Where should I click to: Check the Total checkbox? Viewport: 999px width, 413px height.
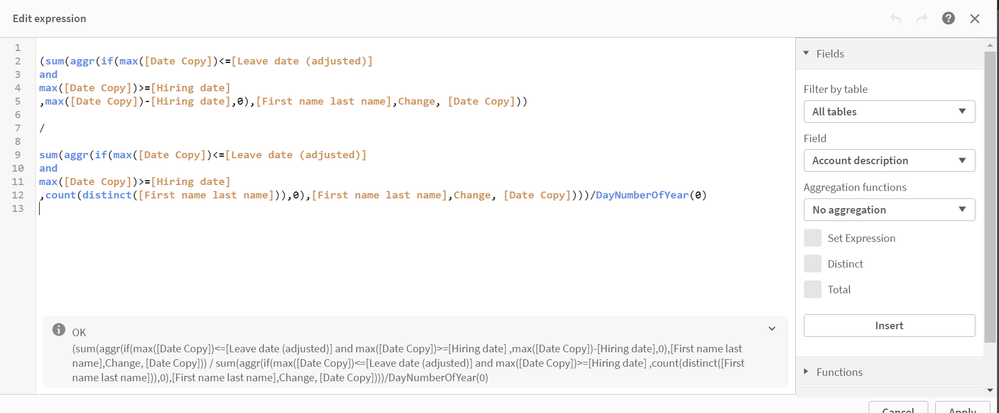[x=812, y=289]
